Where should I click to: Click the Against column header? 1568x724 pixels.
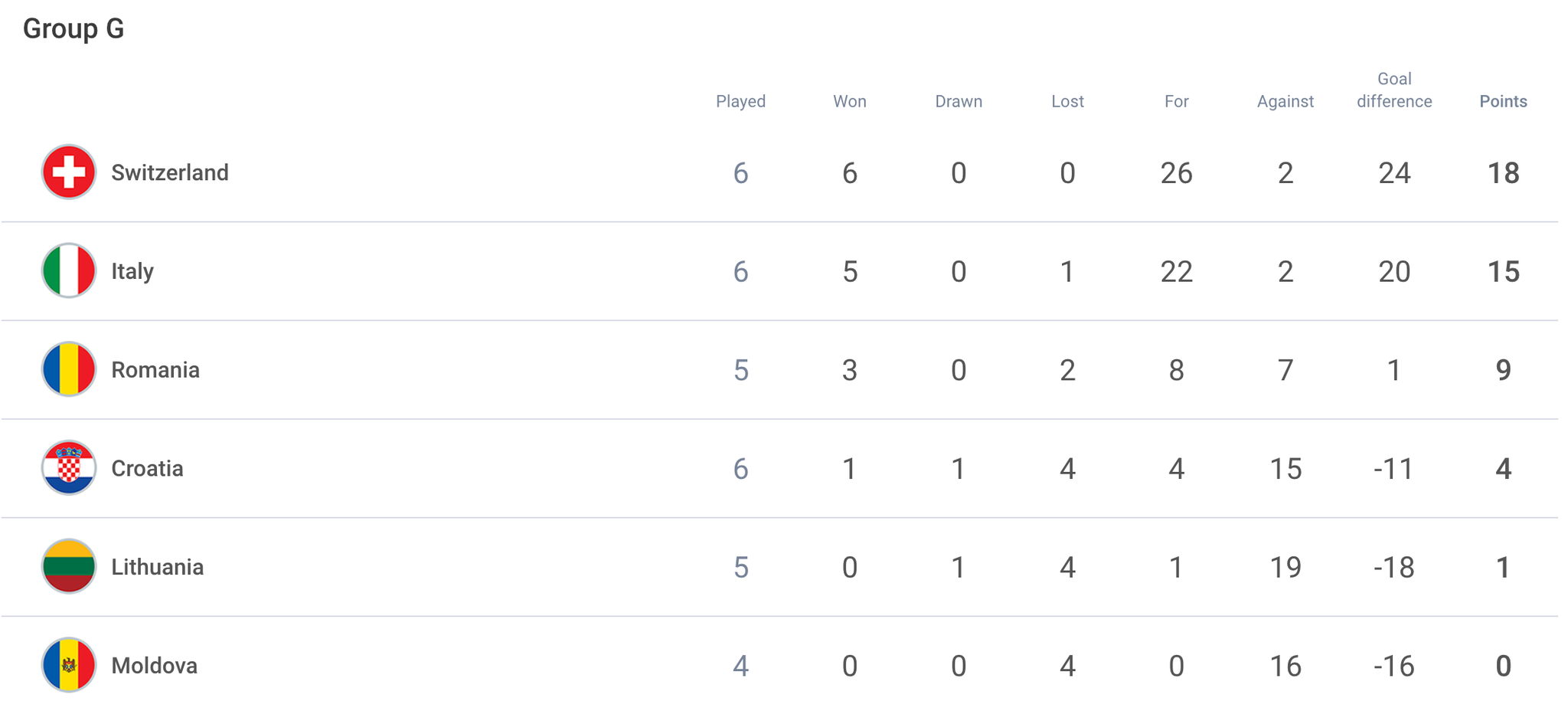coord(1285,102)
